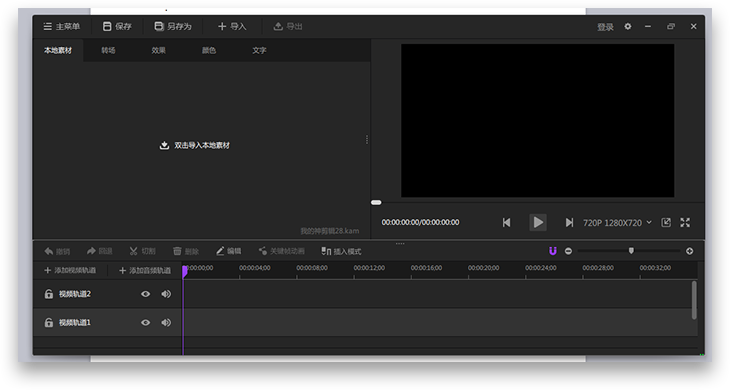
Task: Toggle the 插入模式 insert mode selector
Action: pos(341,251)
